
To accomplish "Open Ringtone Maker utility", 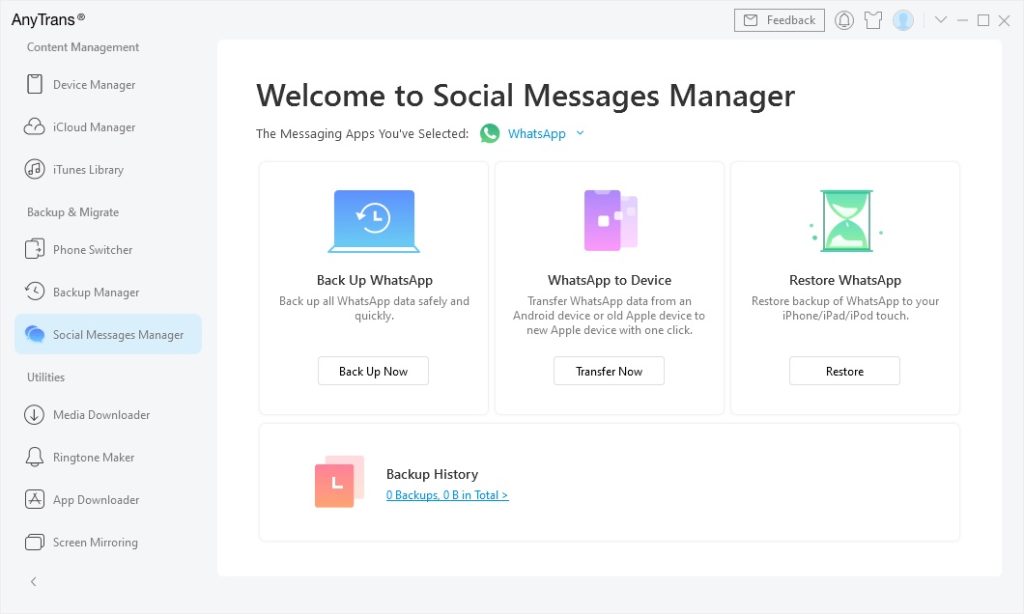I will [108, 457].
